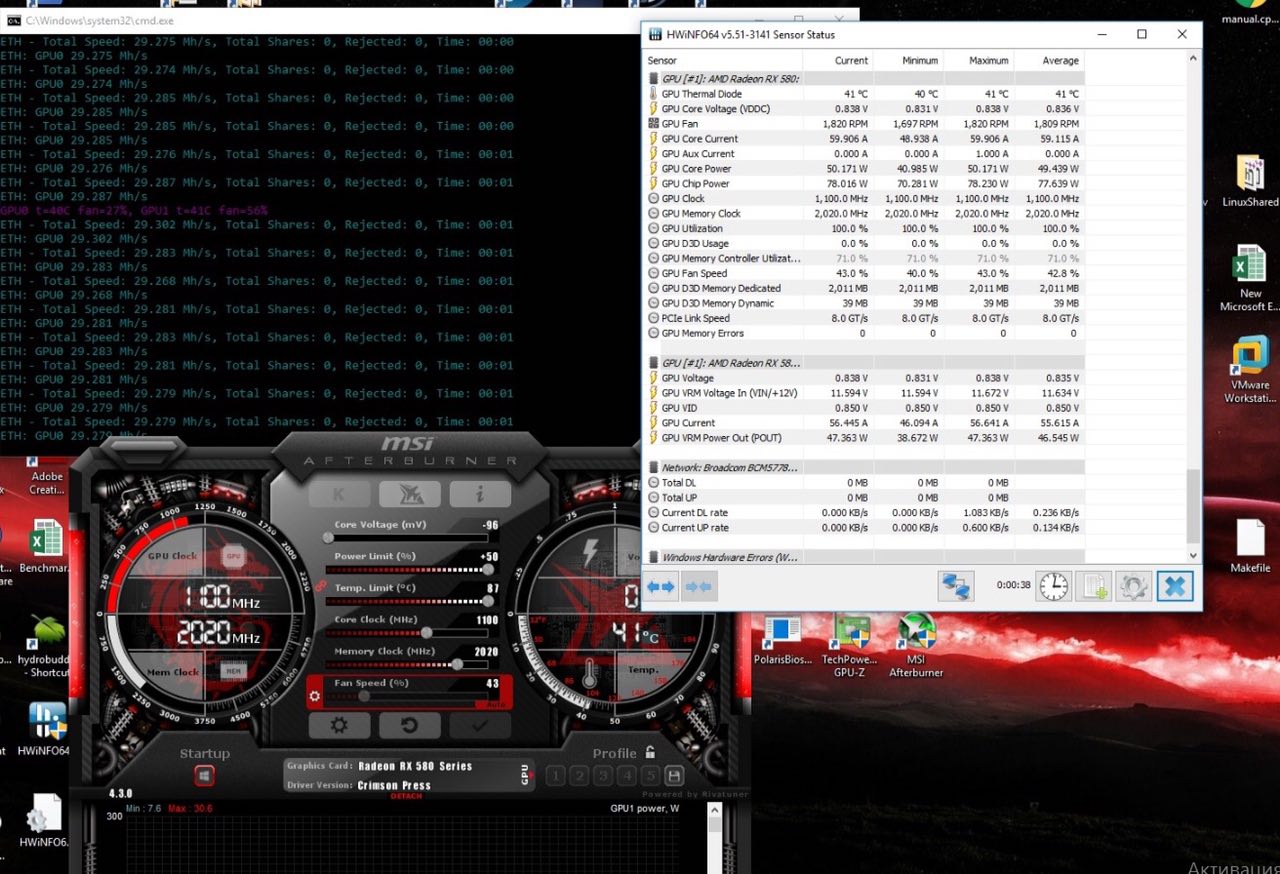Open HWiNFO sensor settings gear
This screenshot has width=1280, height=874.
point(1133,586)
